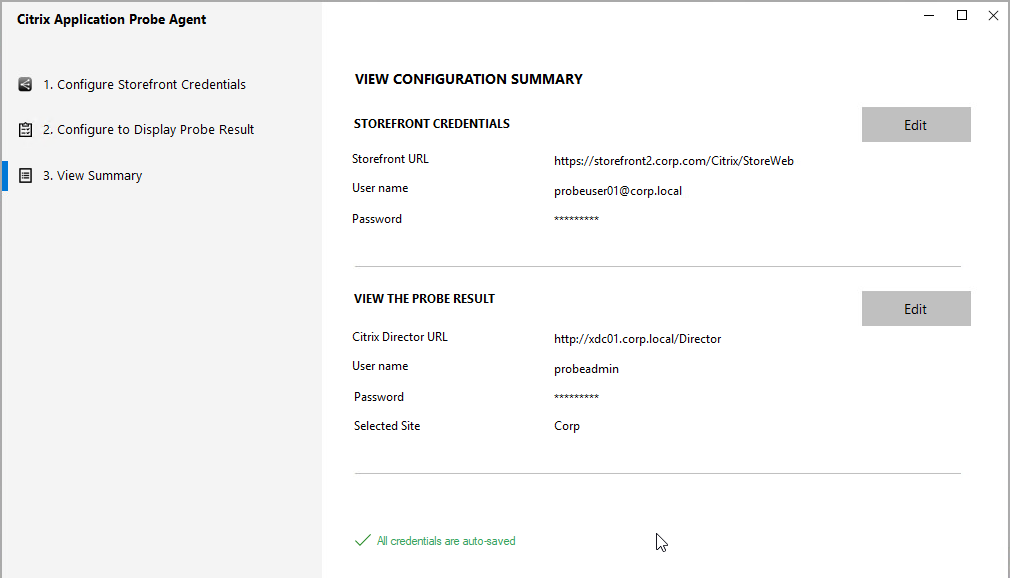
Task: Click the Selected Site value Corp
Action: [x=567, y=426]
